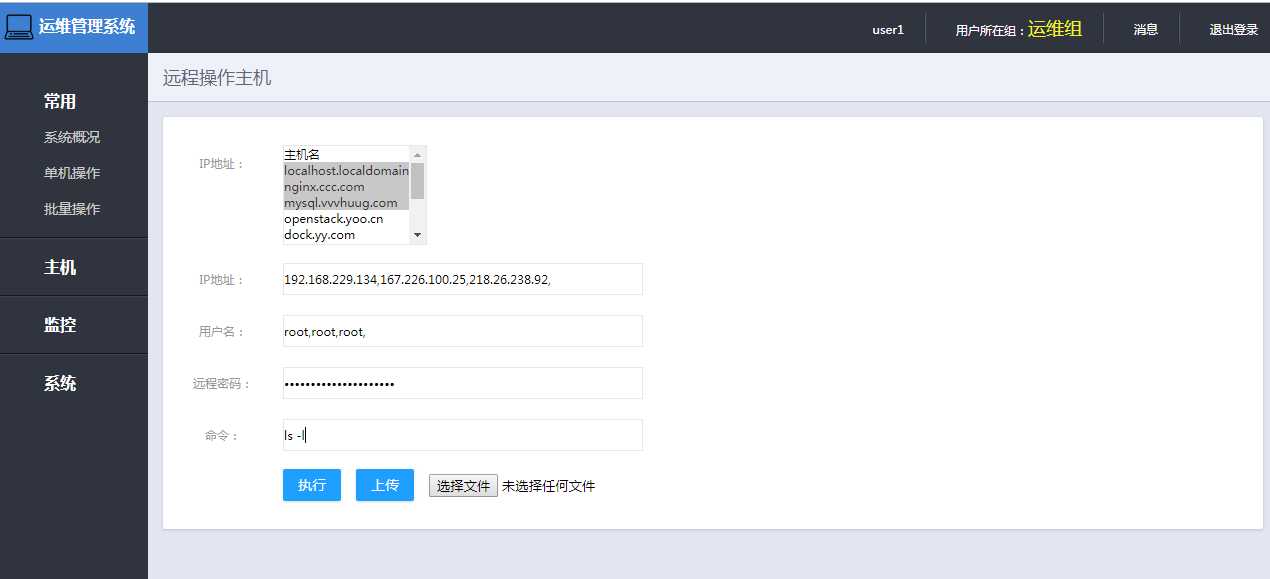Open 系统概况 in sidebar

click(x=72, y=137)
